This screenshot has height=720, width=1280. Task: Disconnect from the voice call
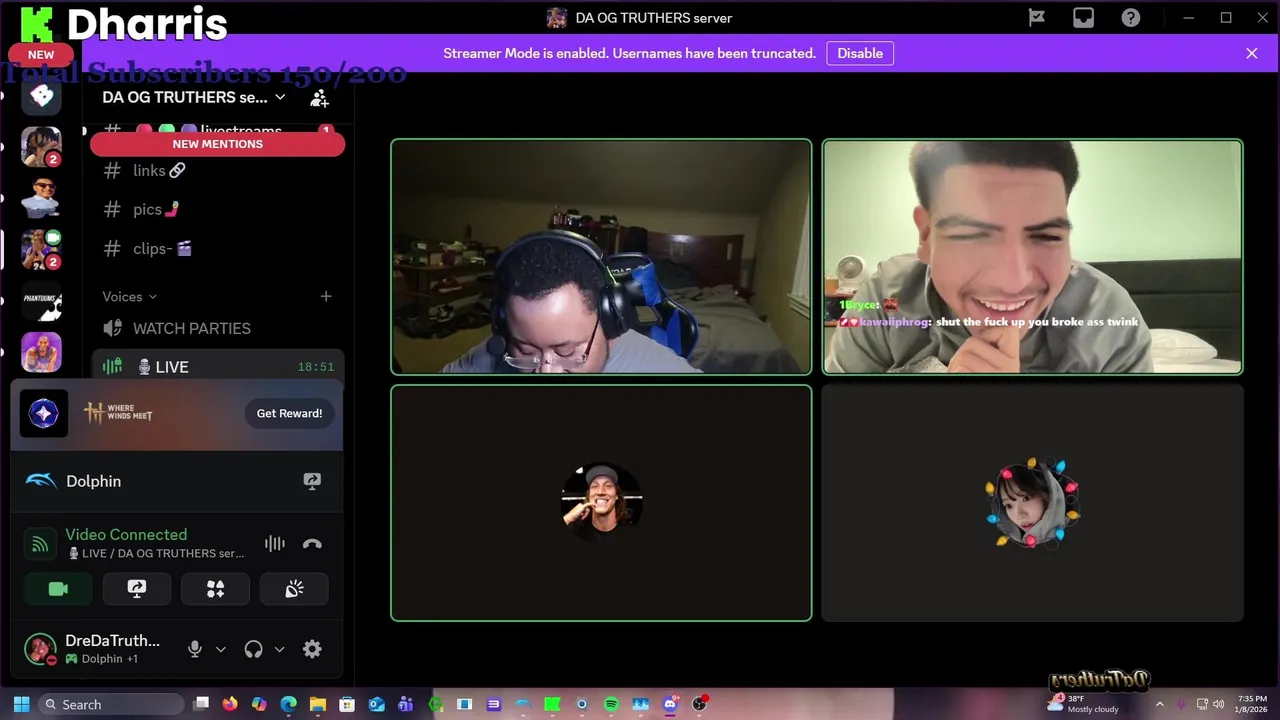312,544
